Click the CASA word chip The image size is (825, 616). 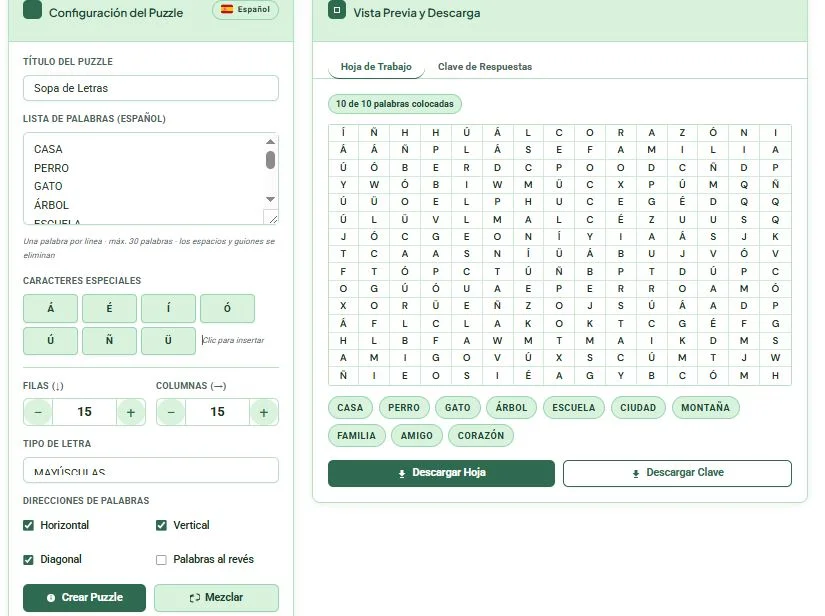coord(350,407)
